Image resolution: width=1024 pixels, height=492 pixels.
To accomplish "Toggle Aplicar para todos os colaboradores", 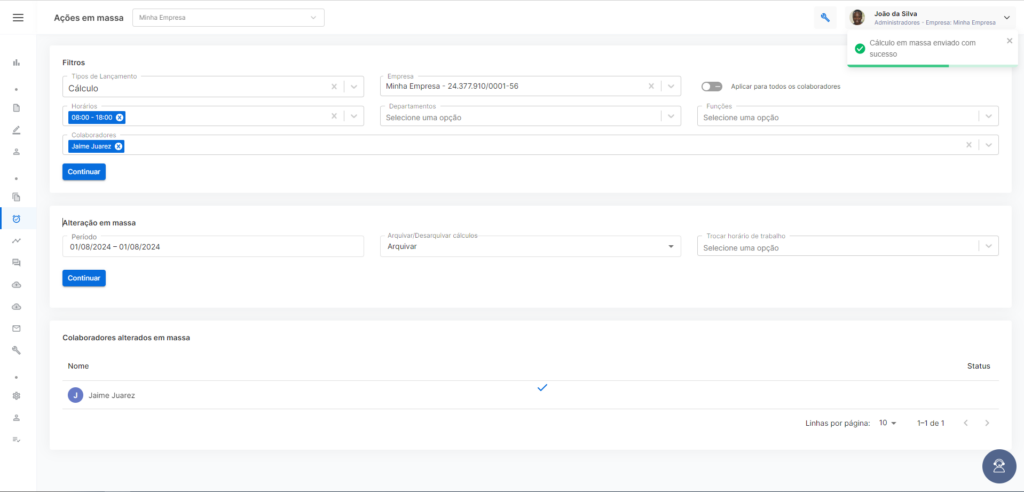I will click(x=711, y=86).
